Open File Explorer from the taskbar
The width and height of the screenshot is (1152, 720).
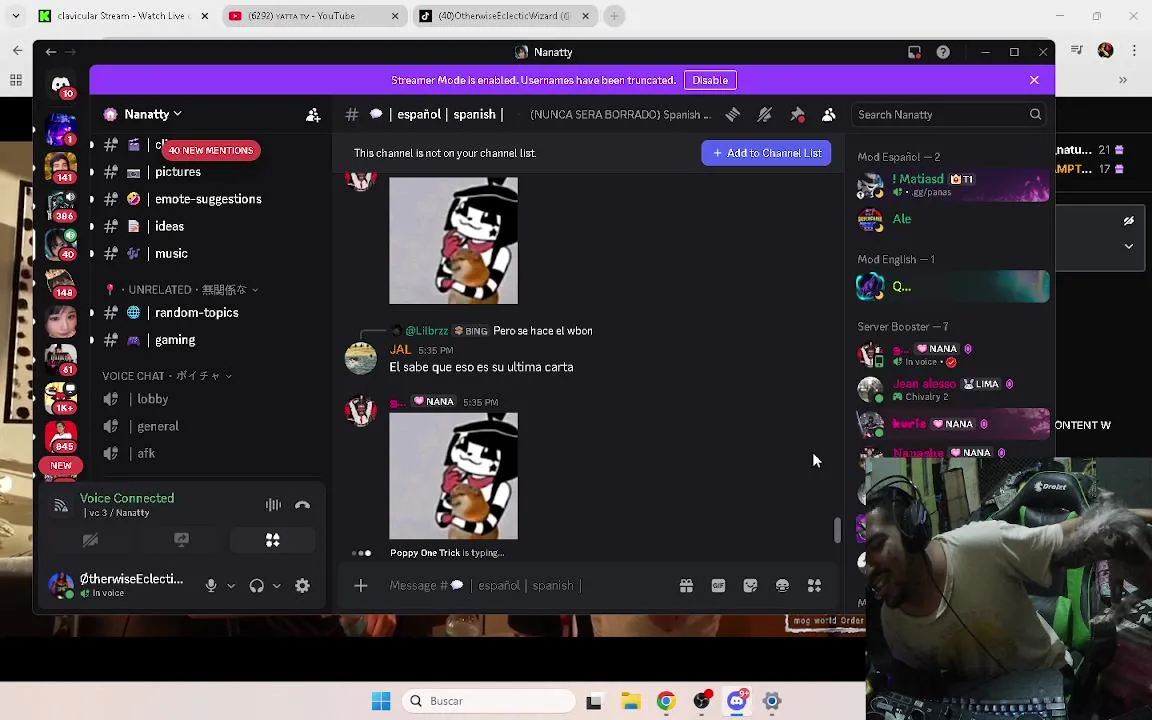(x=630, y=701)
